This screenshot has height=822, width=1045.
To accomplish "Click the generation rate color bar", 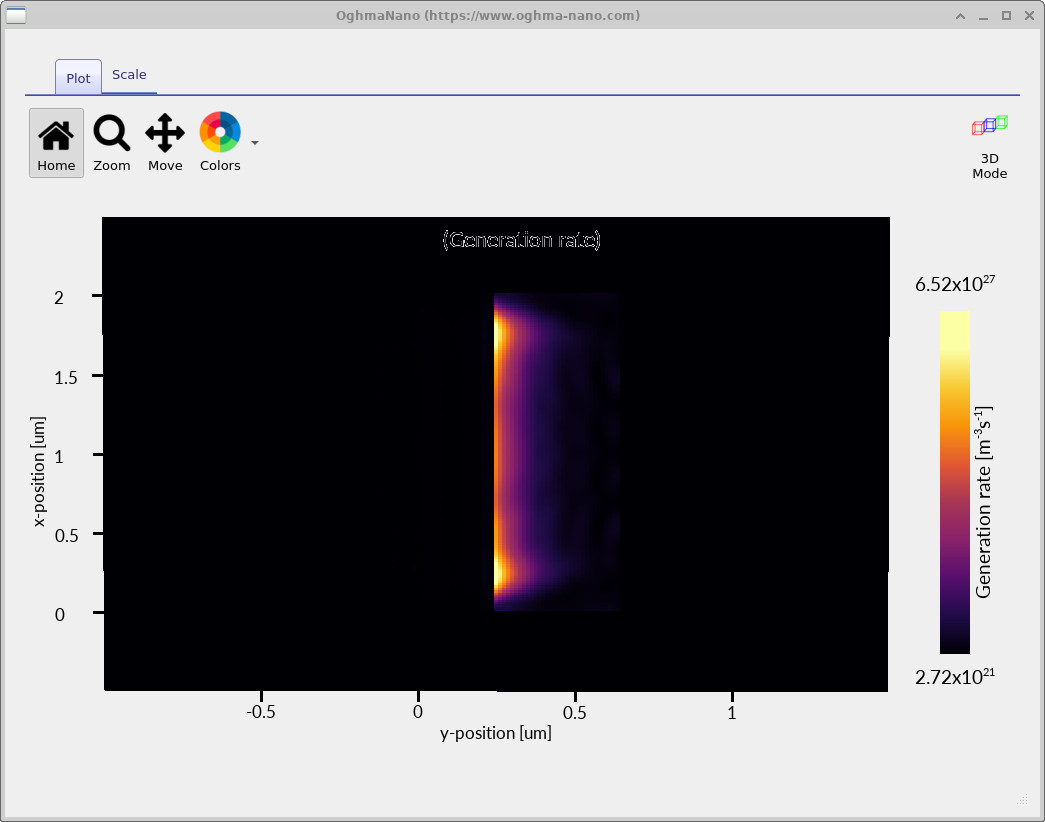I will pos(954,482).
